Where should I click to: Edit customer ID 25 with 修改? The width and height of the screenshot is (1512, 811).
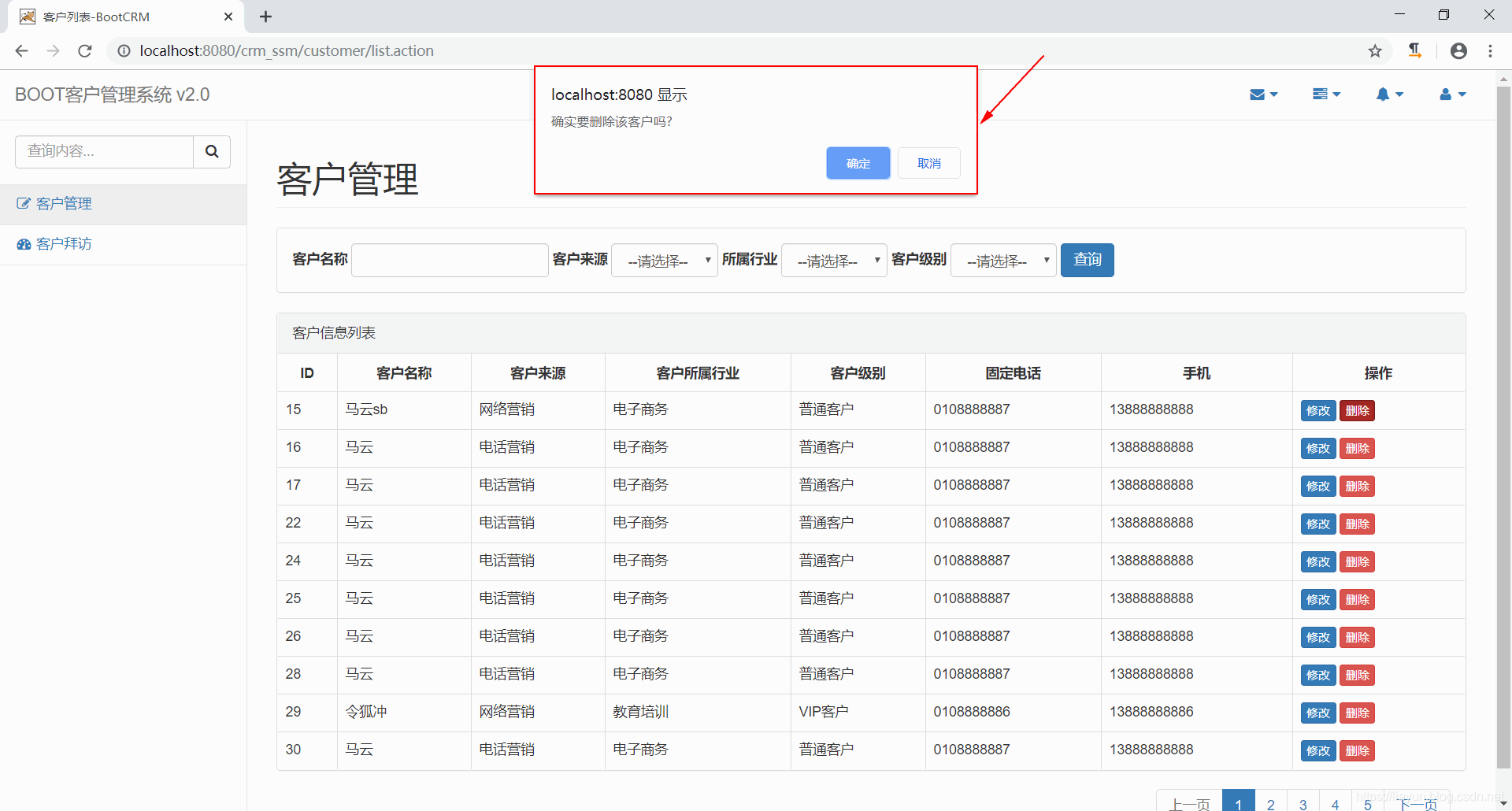click(x=1318, y=599)
